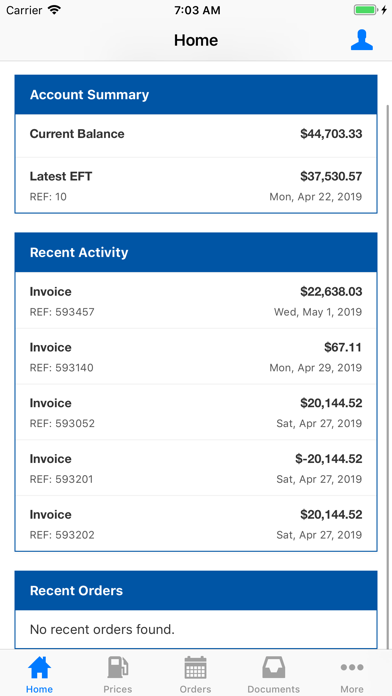
Task: Select the Current Balance row
Action: point(196,135)
